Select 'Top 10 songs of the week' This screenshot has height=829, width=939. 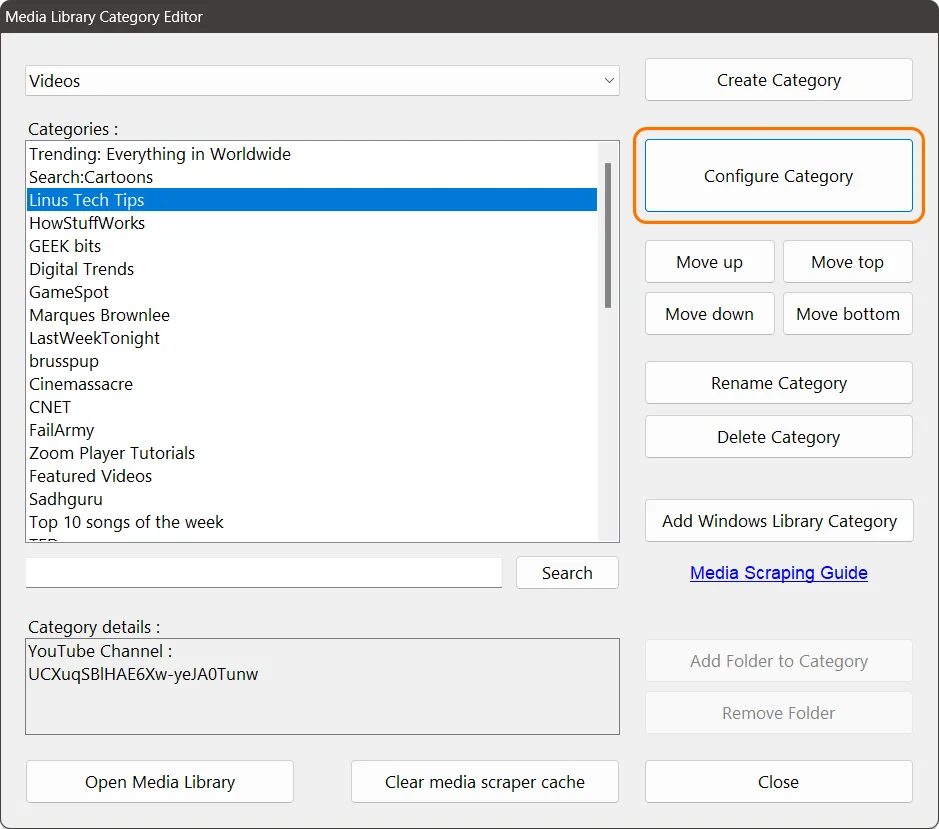point(312,522)
